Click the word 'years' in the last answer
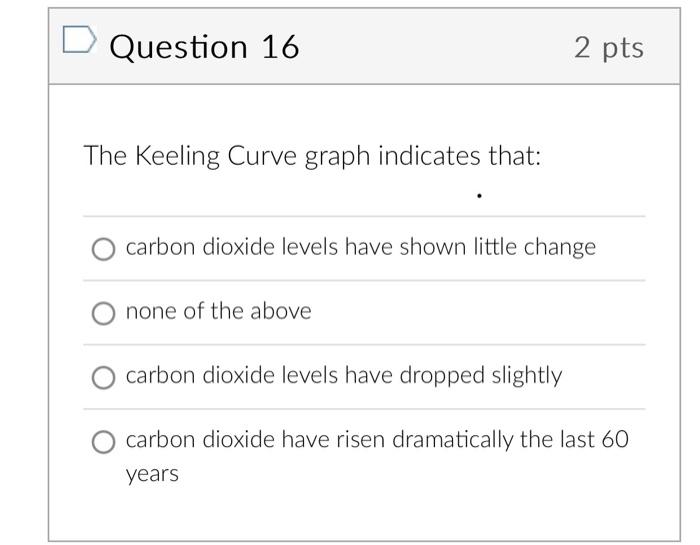Screen dimensions: 700x545 (152, 473)
